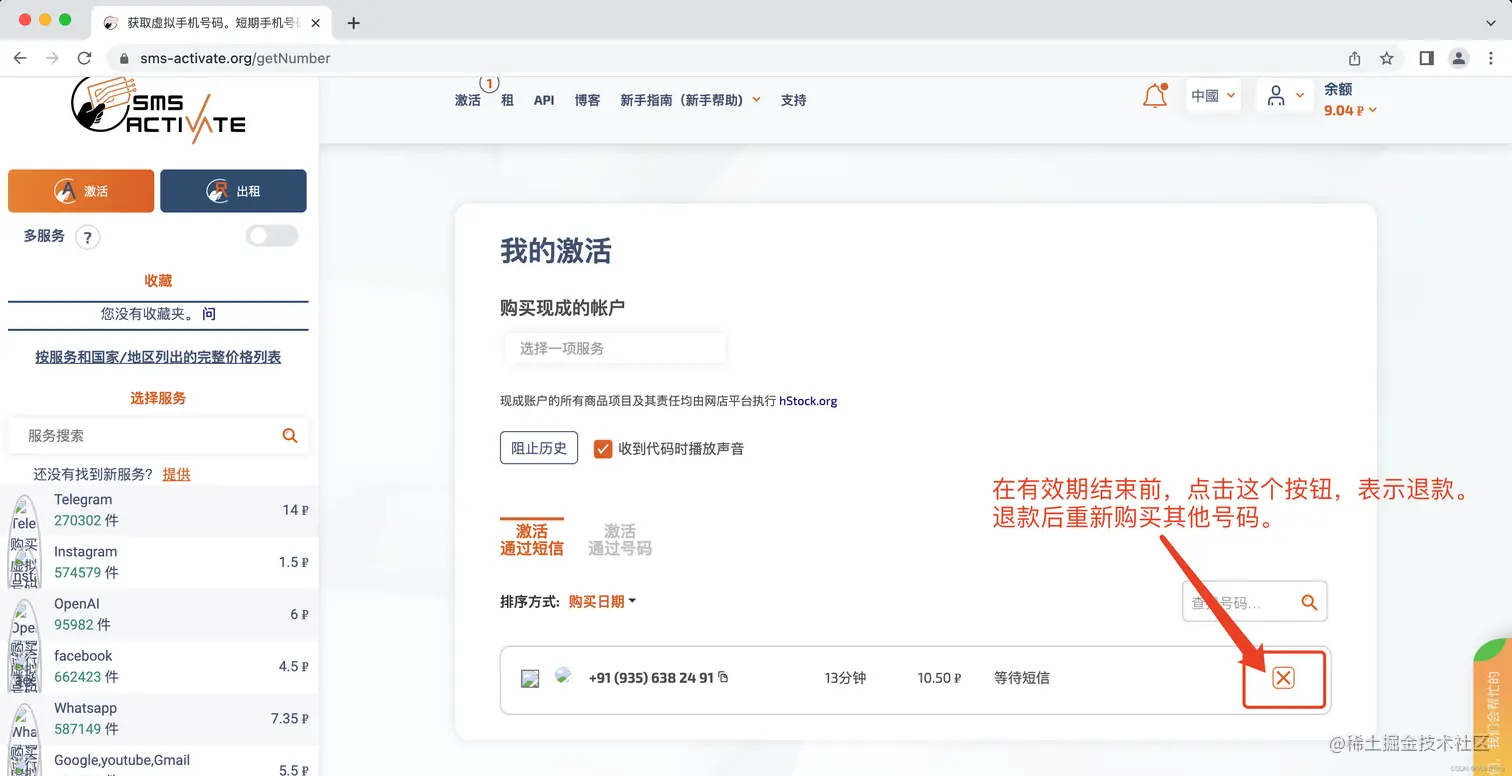Click browser back arrow

20,58
